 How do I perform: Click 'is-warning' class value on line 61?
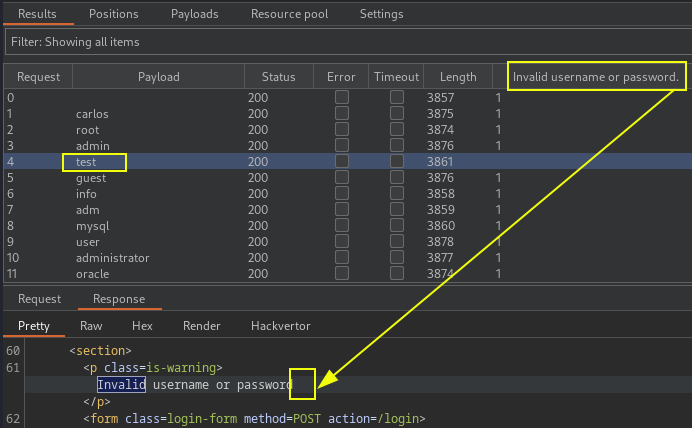[181, 368]
